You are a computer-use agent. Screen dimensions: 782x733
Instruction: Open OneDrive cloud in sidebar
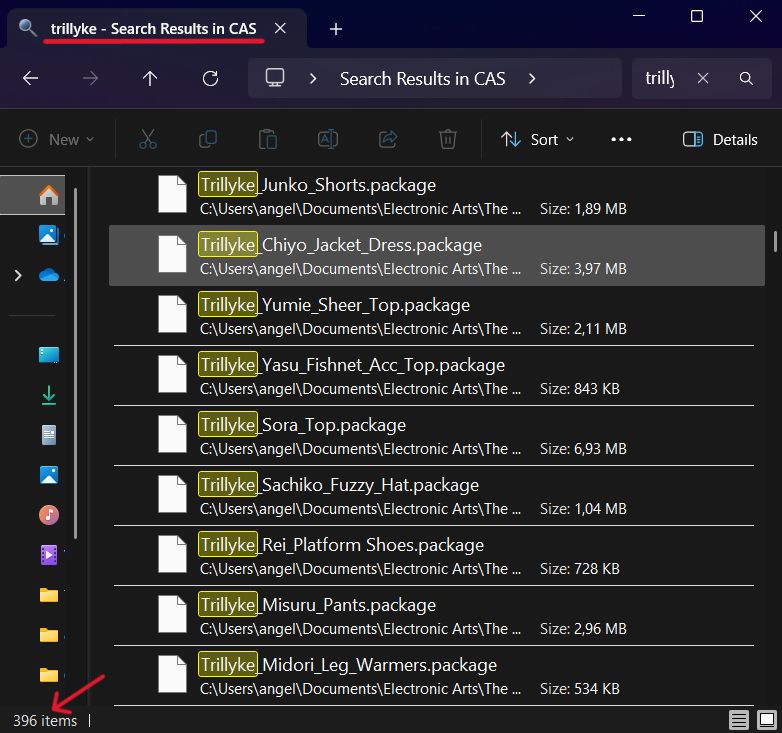click(48, 275)
